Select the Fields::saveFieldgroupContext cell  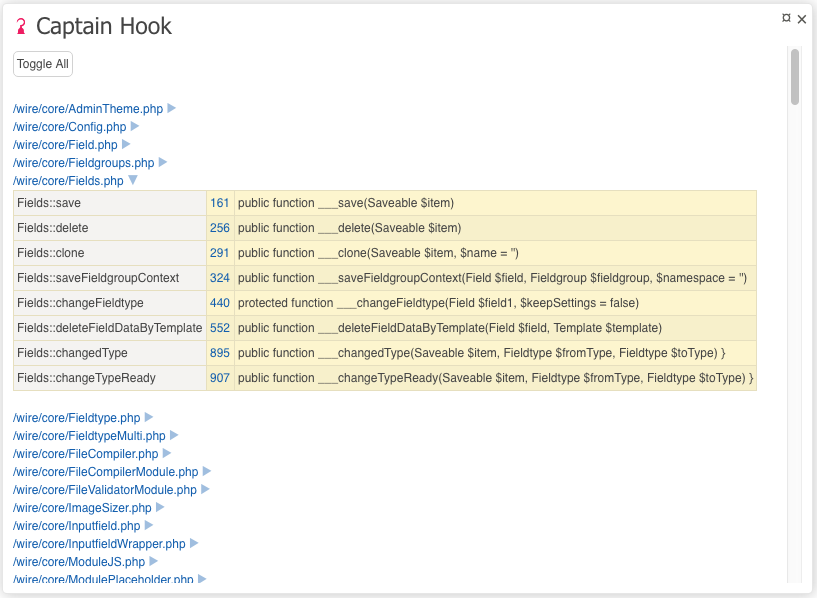coord(110,278)
